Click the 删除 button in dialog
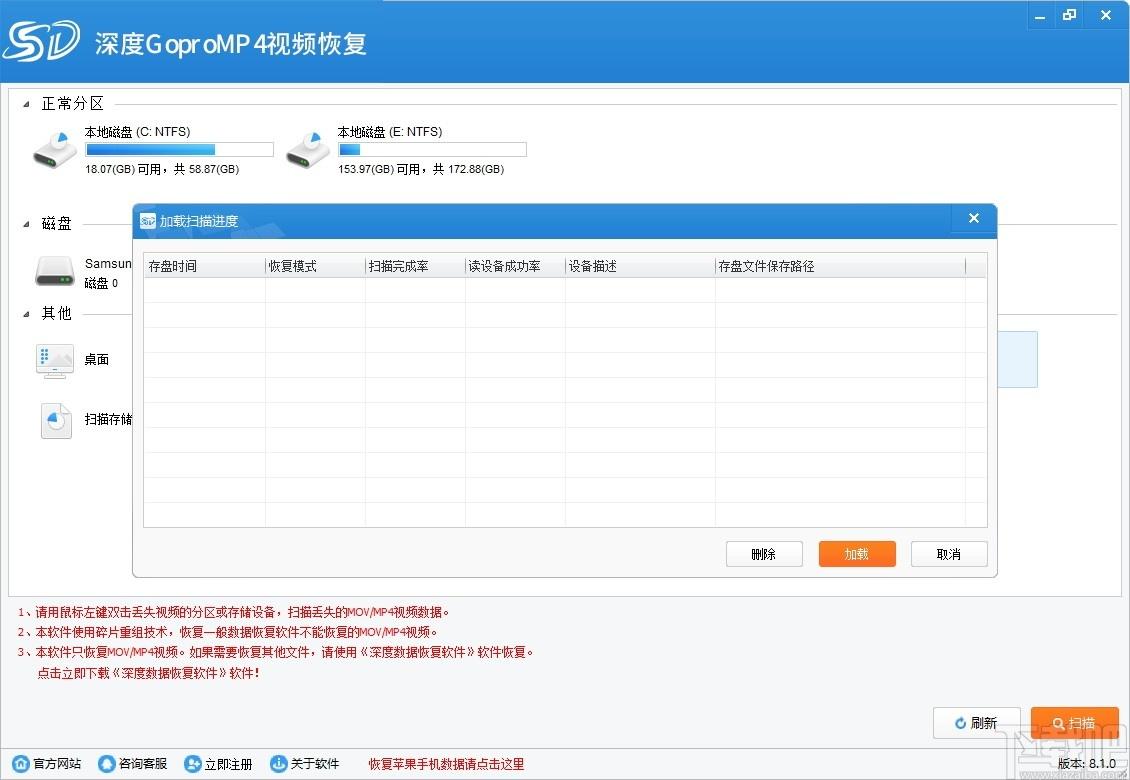The height and width of the screenshot is (780, 1130). click(x=764, y=554)
